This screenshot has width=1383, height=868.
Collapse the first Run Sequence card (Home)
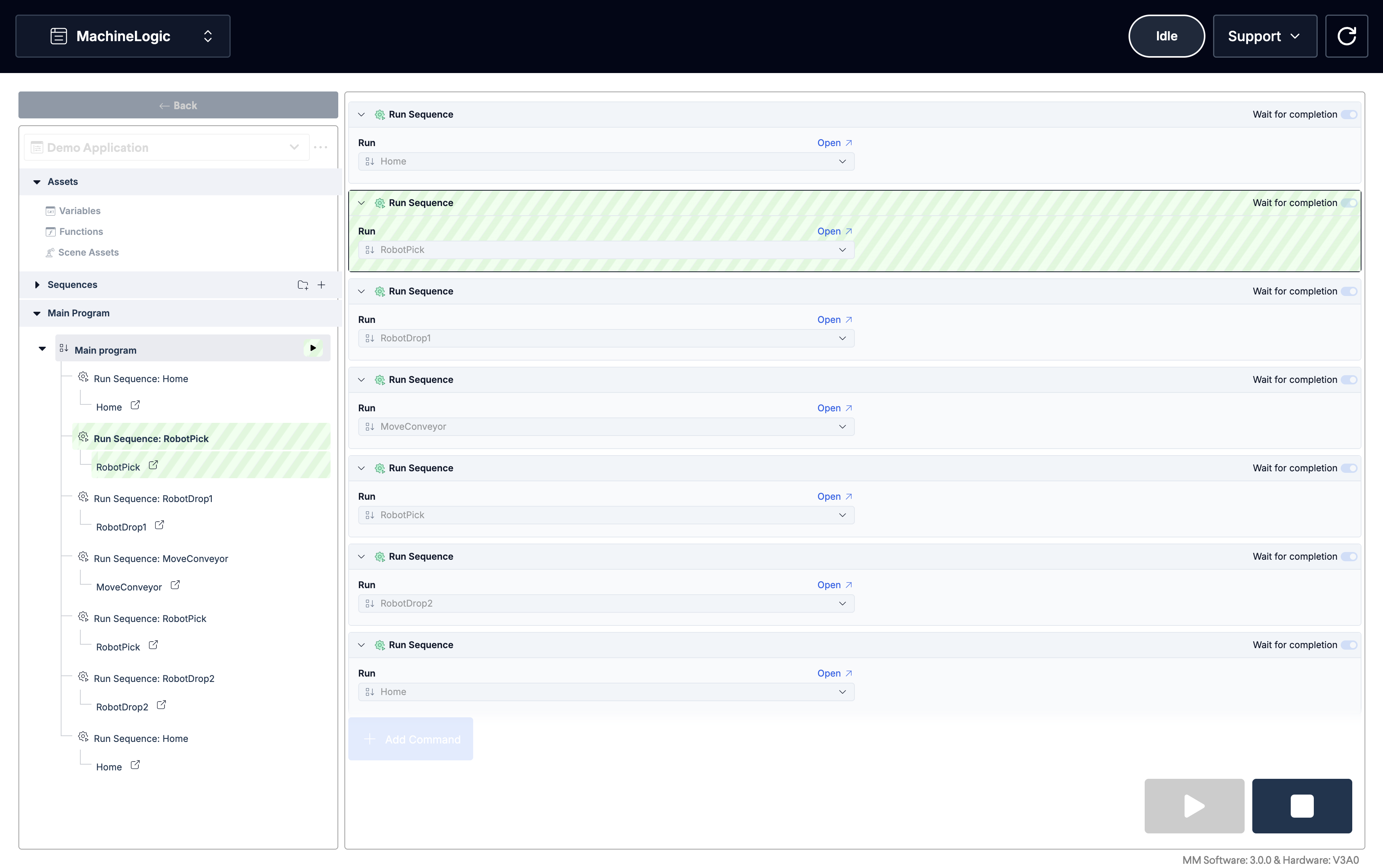[362, 115]
